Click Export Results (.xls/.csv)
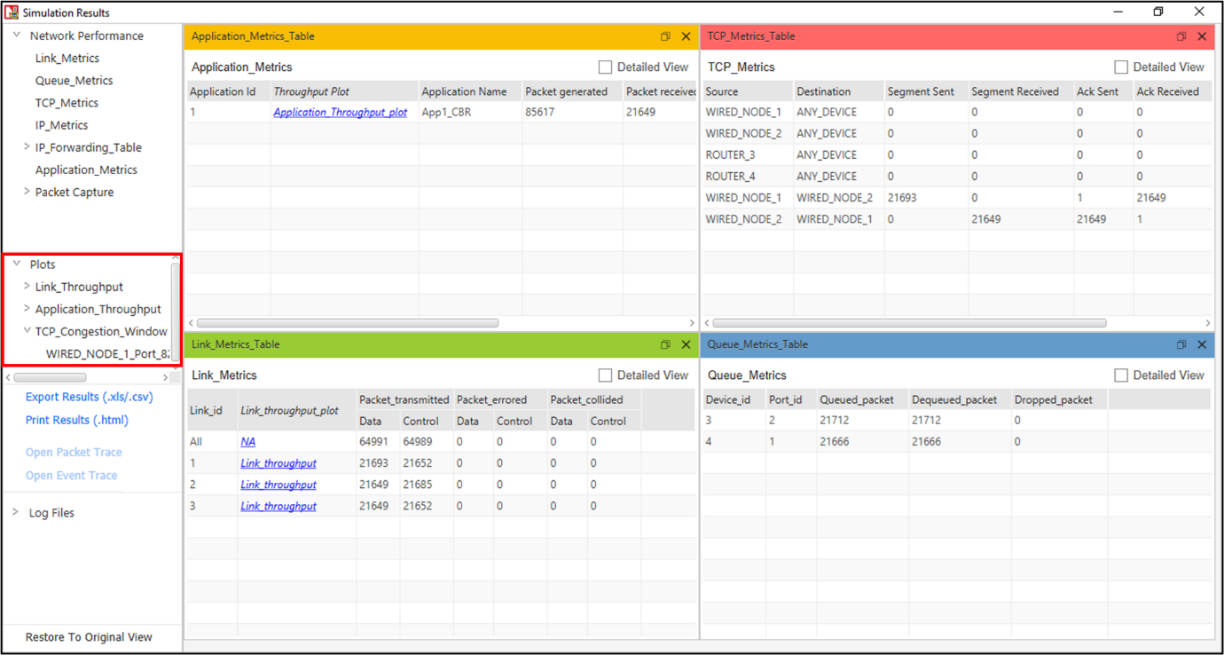 (89, 397)
